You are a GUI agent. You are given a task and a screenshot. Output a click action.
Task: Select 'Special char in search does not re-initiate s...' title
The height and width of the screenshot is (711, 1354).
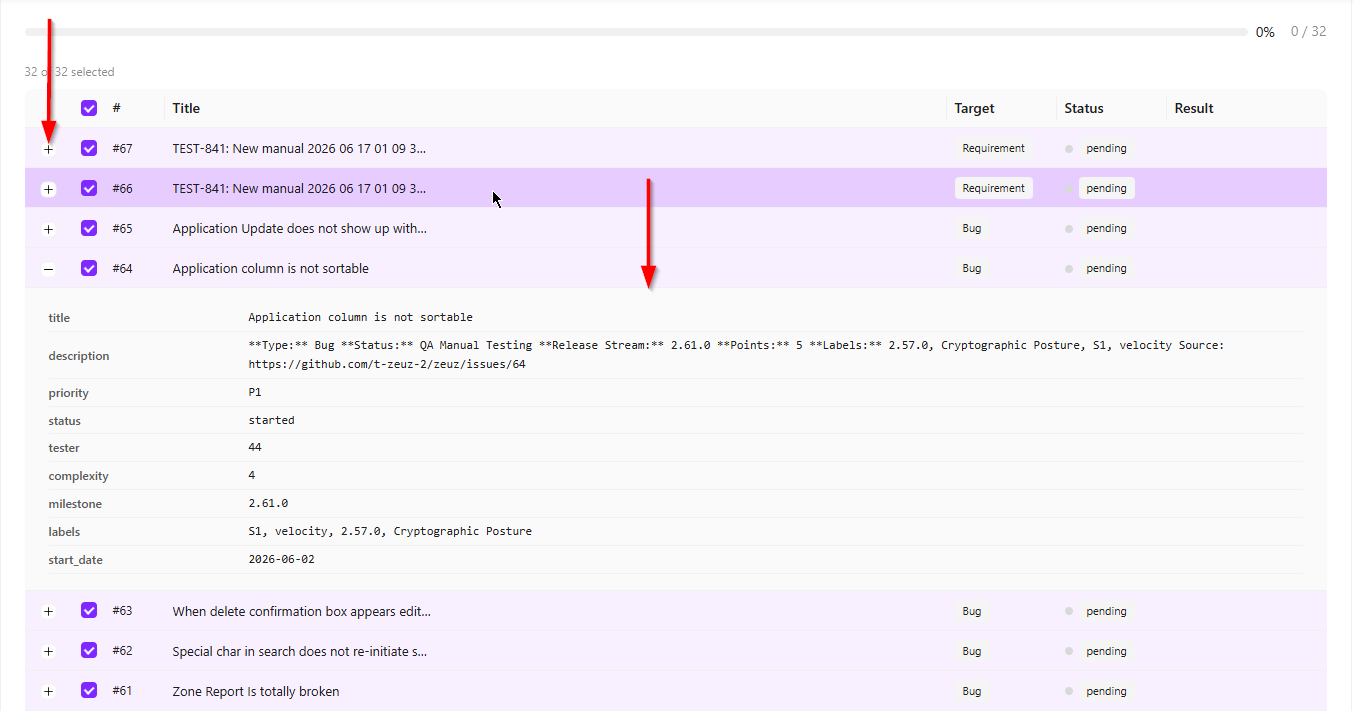(299, 651)
